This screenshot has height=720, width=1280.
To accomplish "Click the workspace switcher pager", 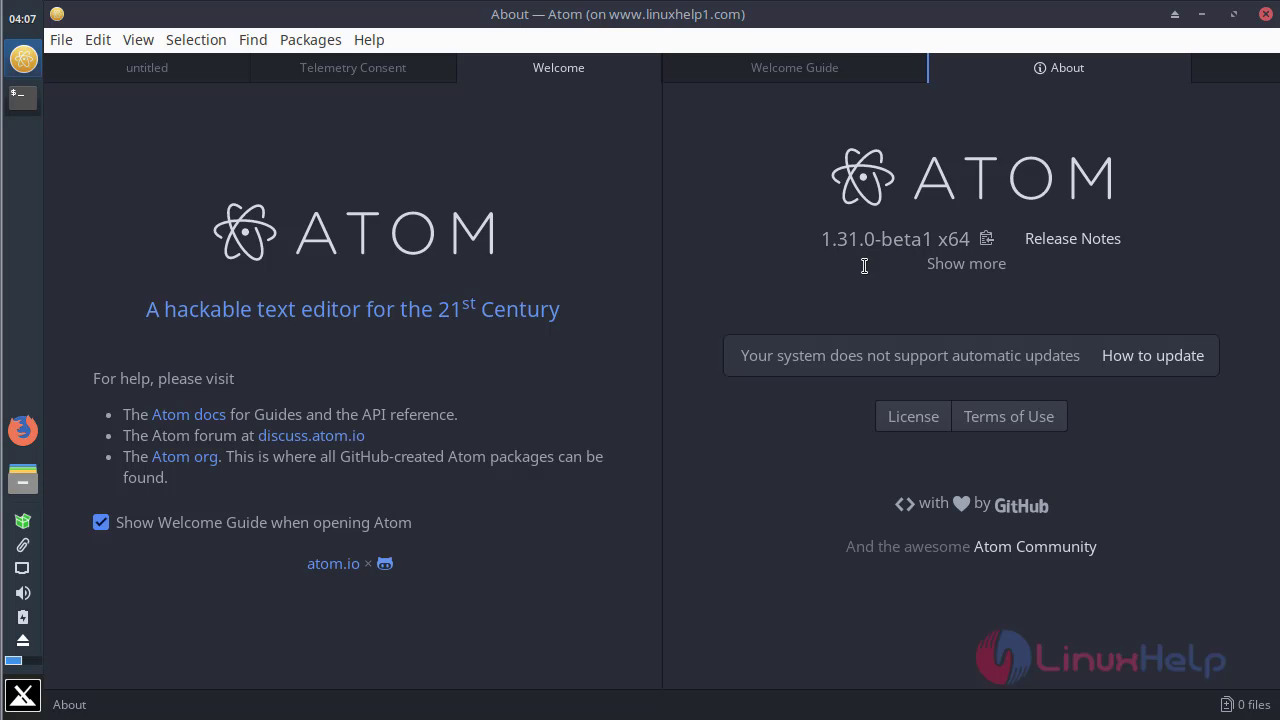I will click(23, 661).
